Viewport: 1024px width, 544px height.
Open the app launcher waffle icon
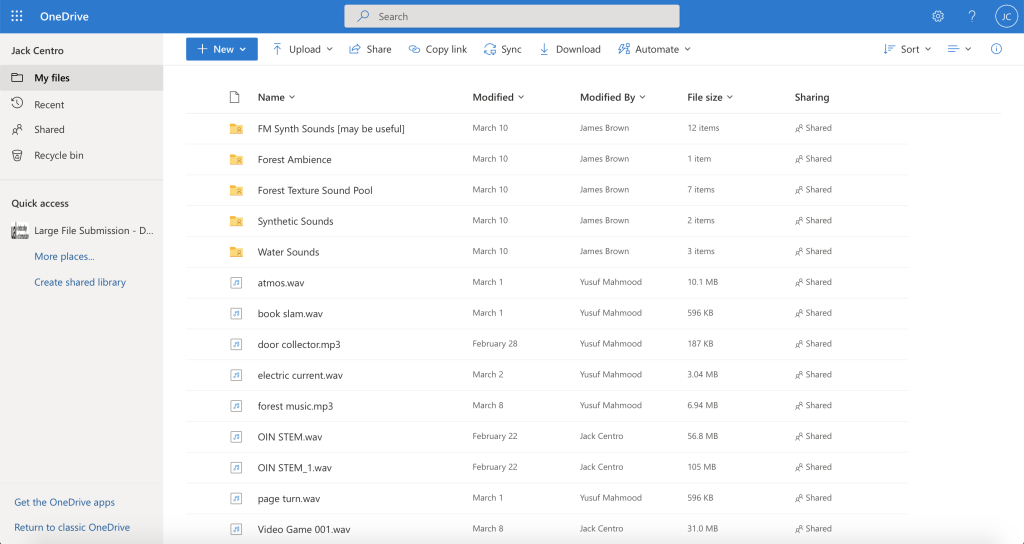click(17, 16)
